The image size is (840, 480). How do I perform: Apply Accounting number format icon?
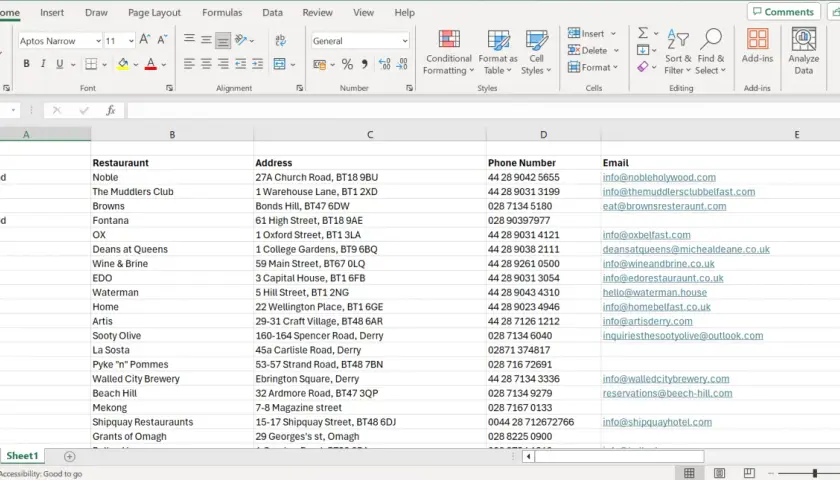pos(320,65)
